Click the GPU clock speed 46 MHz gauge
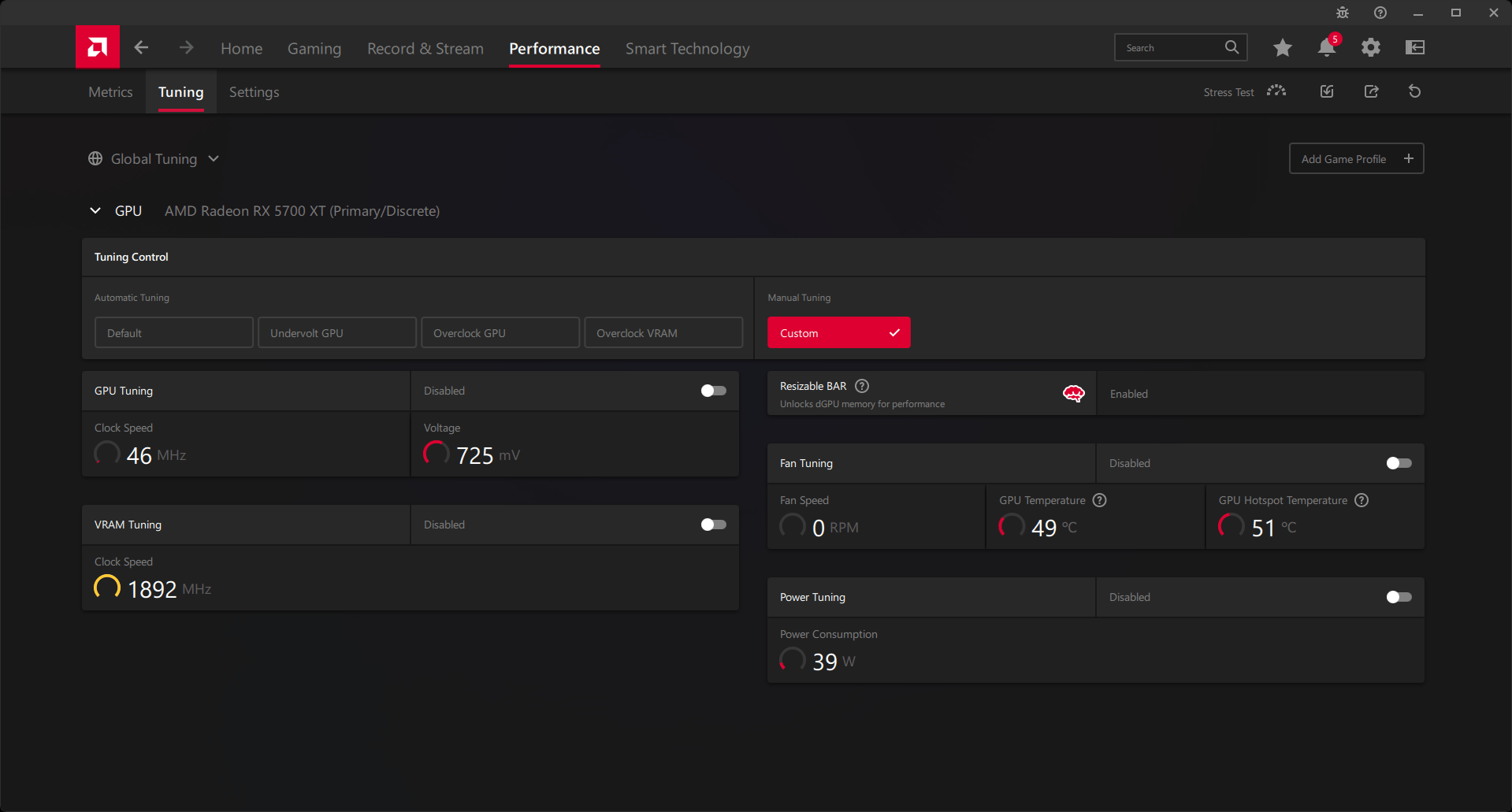 [107, 453]
